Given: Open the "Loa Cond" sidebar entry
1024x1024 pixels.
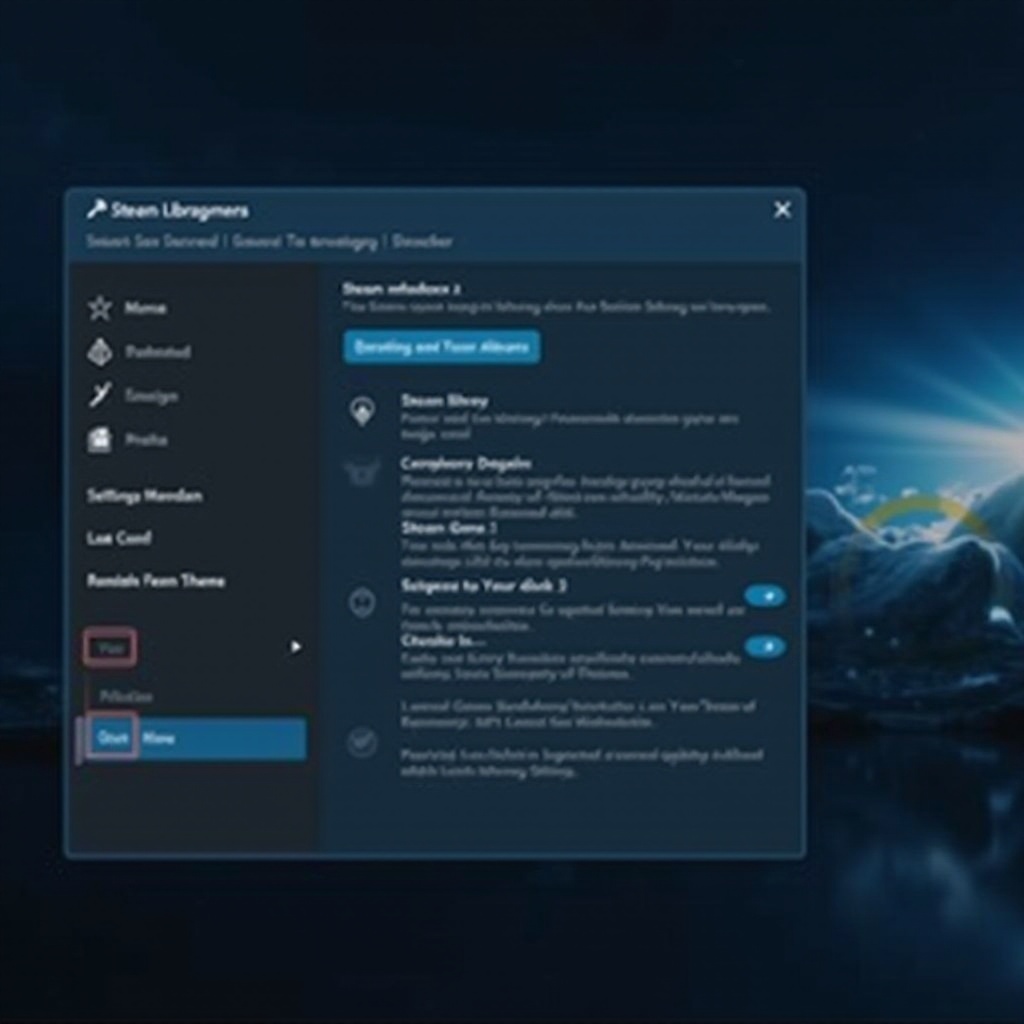Looking at the screenshot, I should [119, 537].
